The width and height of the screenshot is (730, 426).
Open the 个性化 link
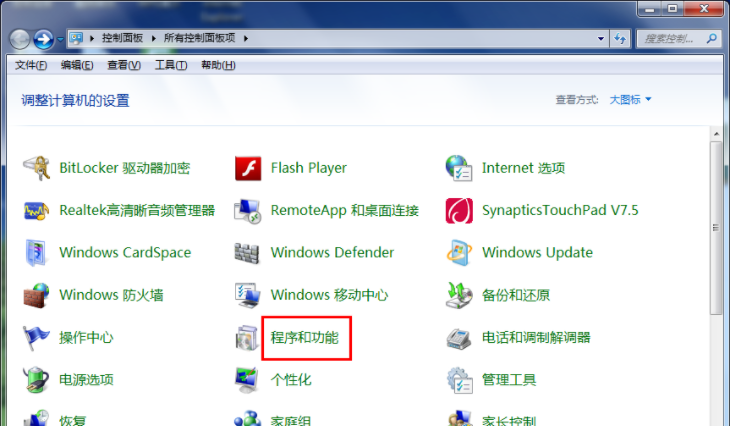point(291,380)
